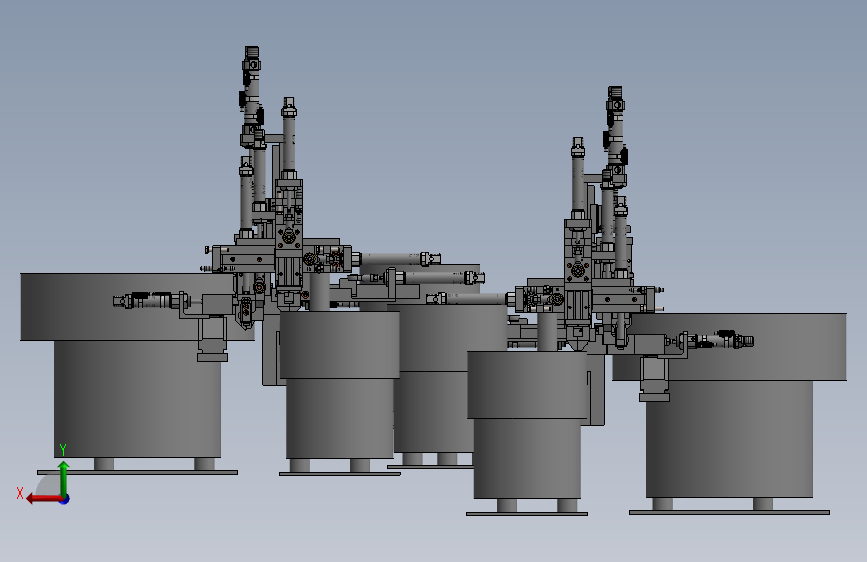Select the tallest vertical cylinder on right assembly
Screen dimensions: 867x562
615,137
